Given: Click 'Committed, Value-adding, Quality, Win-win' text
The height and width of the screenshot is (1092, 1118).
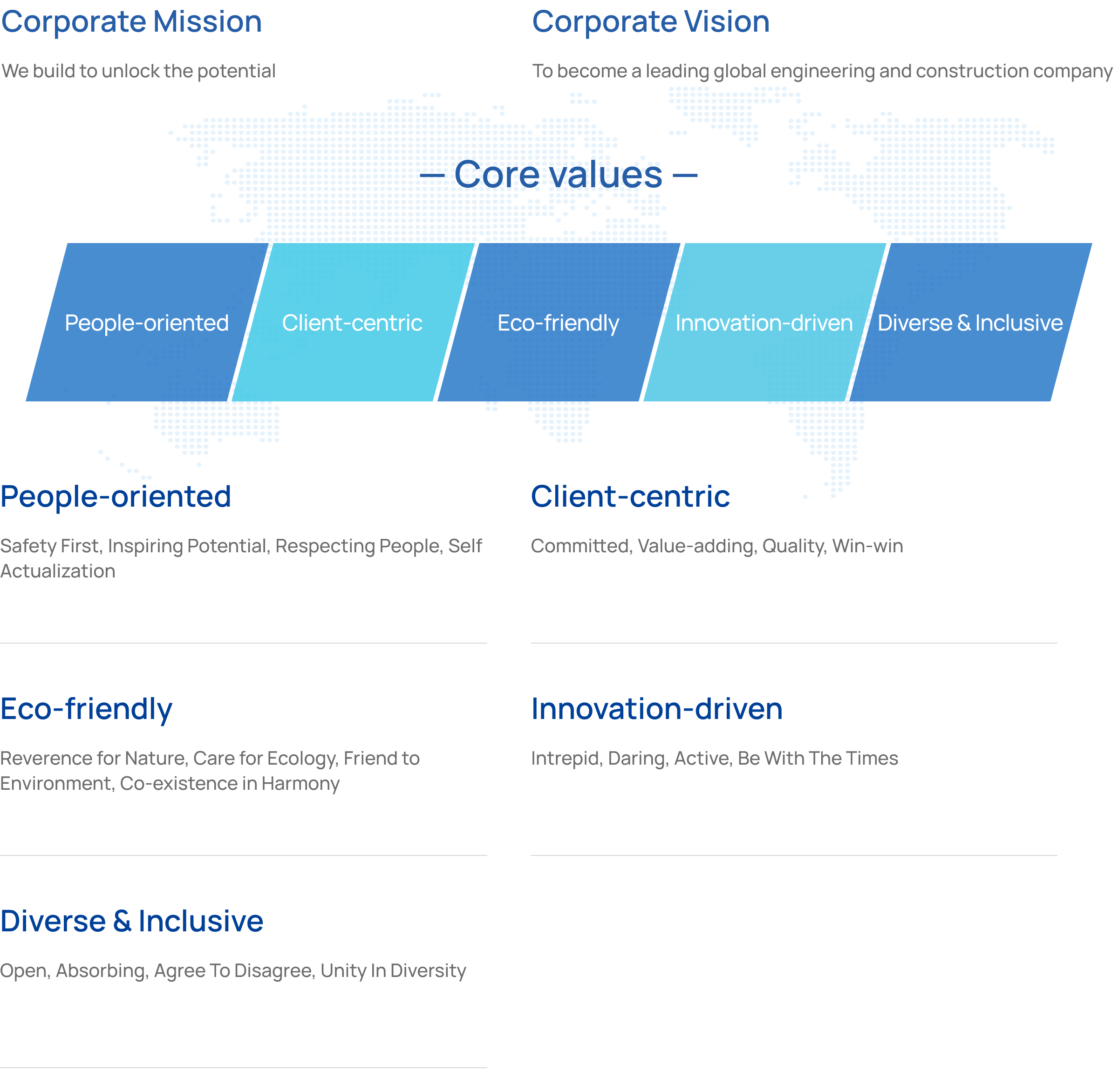Looking at the screenshot, I should pyautogui.click(x=717, y=546).
